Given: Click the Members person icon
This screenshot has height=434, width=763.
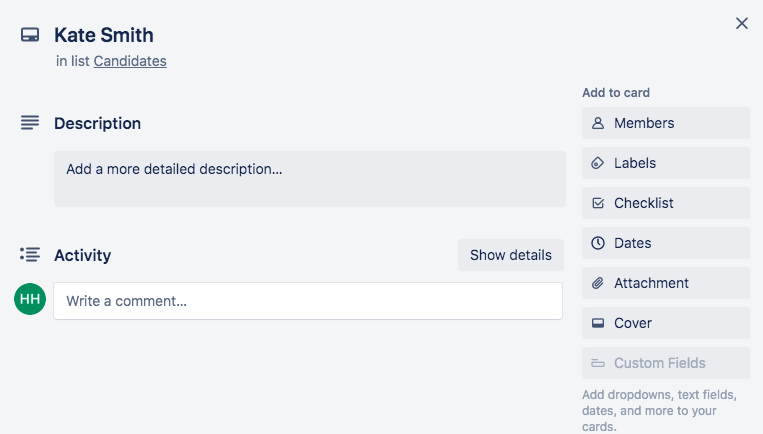Looking at the screenshot, I should (598, 123).
